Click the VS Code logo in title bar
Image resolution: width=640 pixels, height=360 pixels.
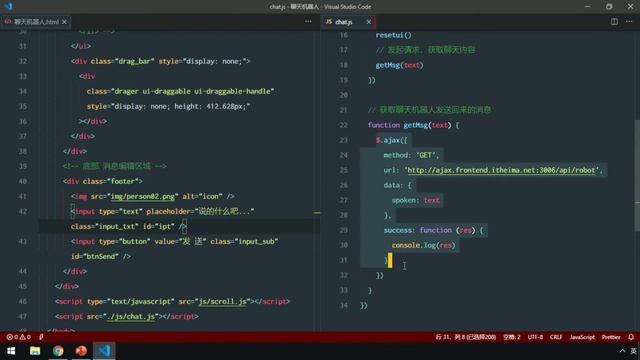point(8,6)
